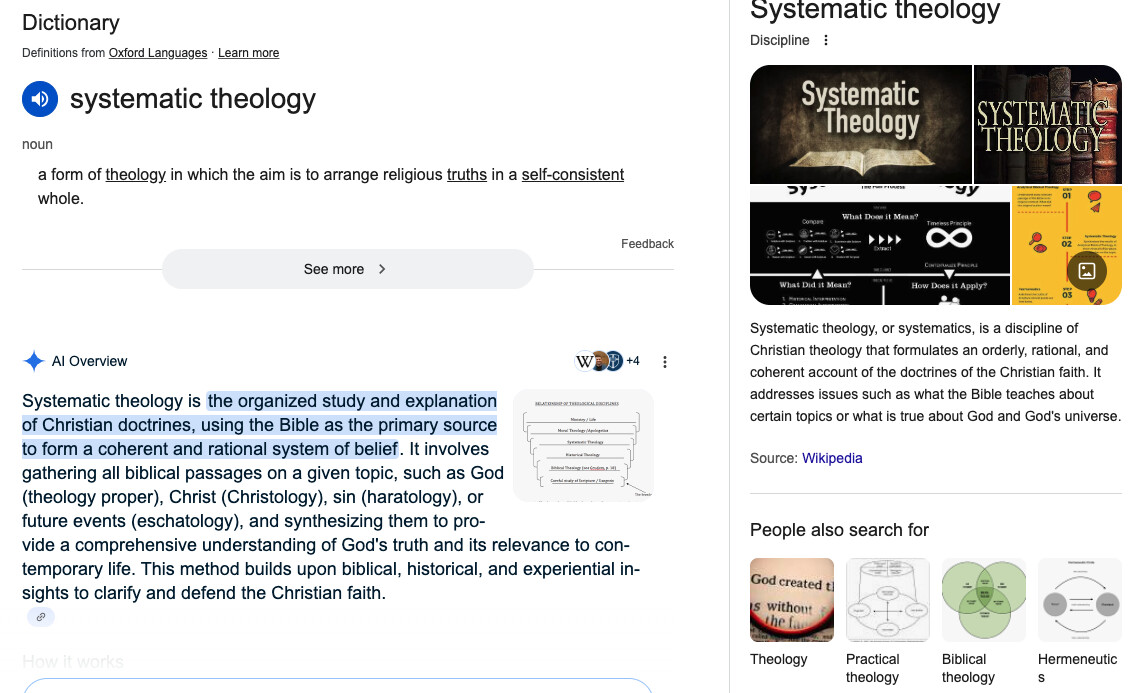This screenshot has width=1139, height=693.
Task: Open AI Overview three-dot options menu
Action: 665,362
